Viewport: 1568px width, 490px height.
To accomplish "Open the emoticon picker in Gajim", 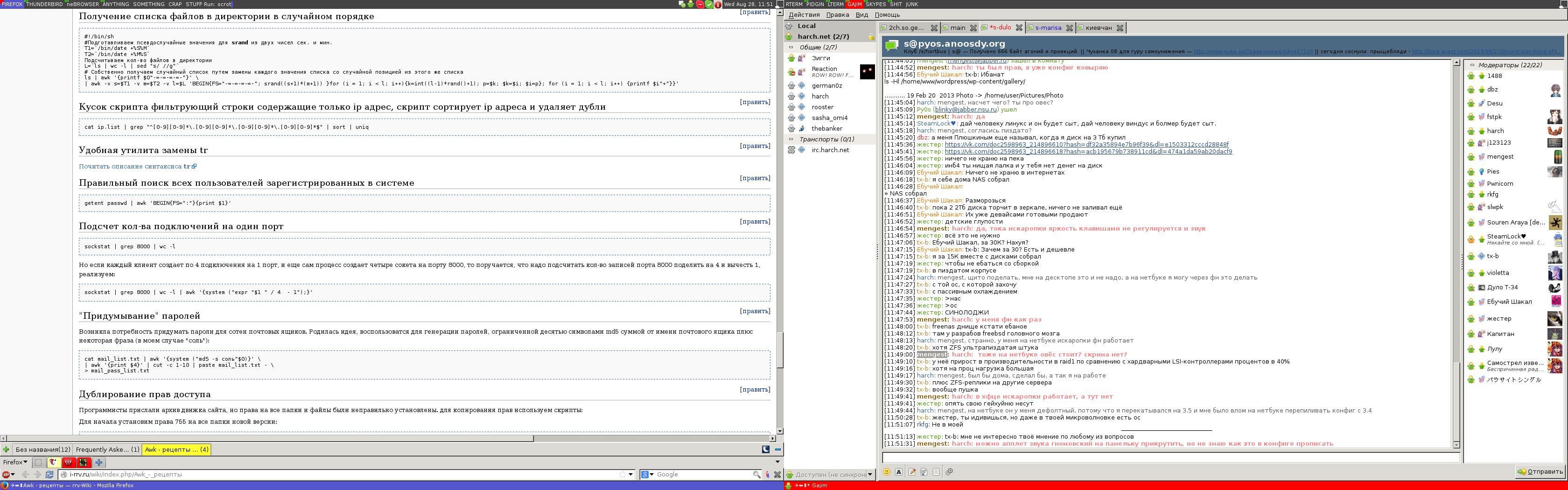I will (x=887, y=472).
